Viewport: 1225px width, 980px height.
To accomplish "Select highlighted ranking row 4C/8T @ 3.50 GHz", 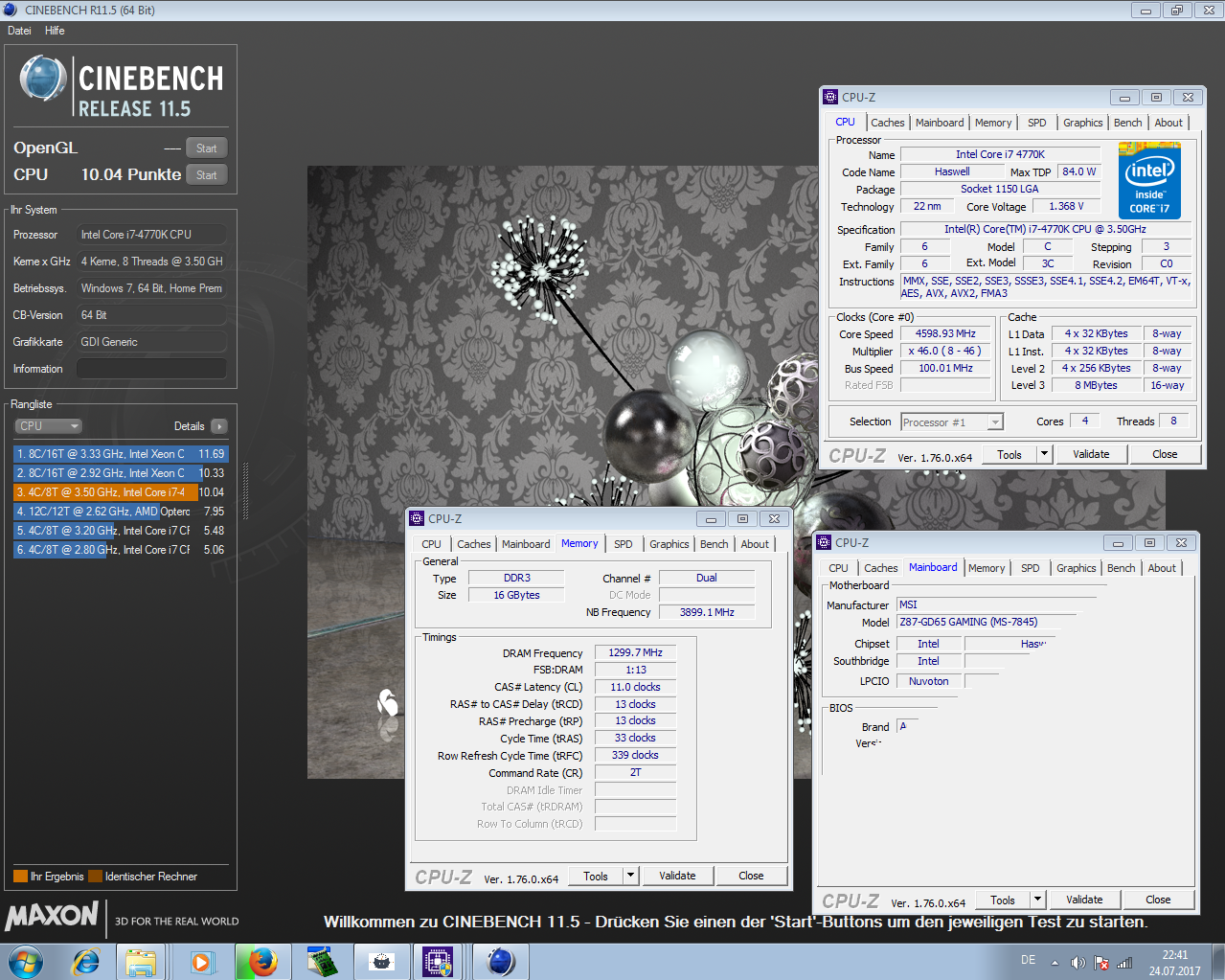I will coord(121,492).
